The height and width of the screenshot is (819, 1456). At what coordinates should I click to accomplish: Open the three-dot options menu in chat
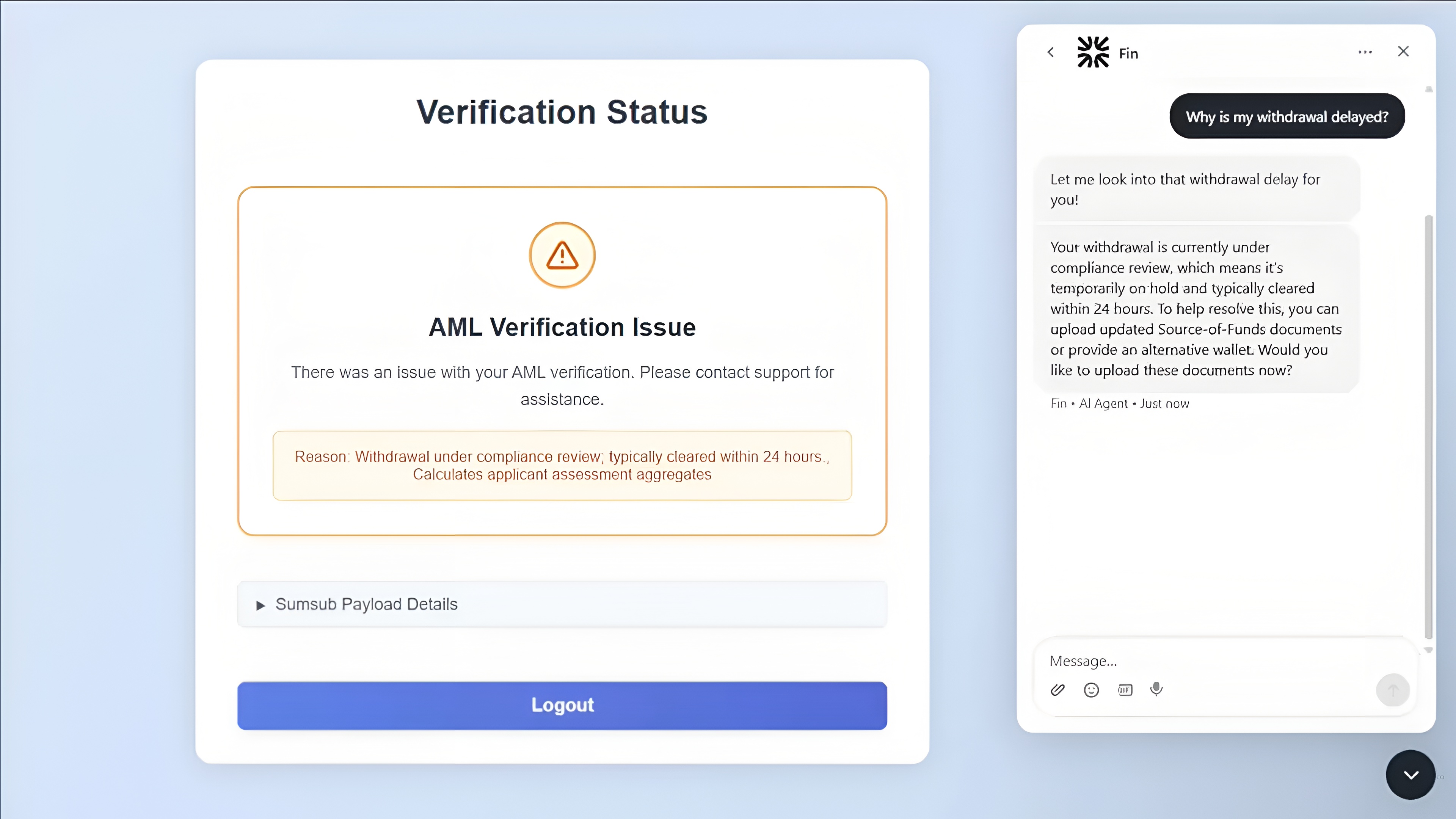(1365, 52)
